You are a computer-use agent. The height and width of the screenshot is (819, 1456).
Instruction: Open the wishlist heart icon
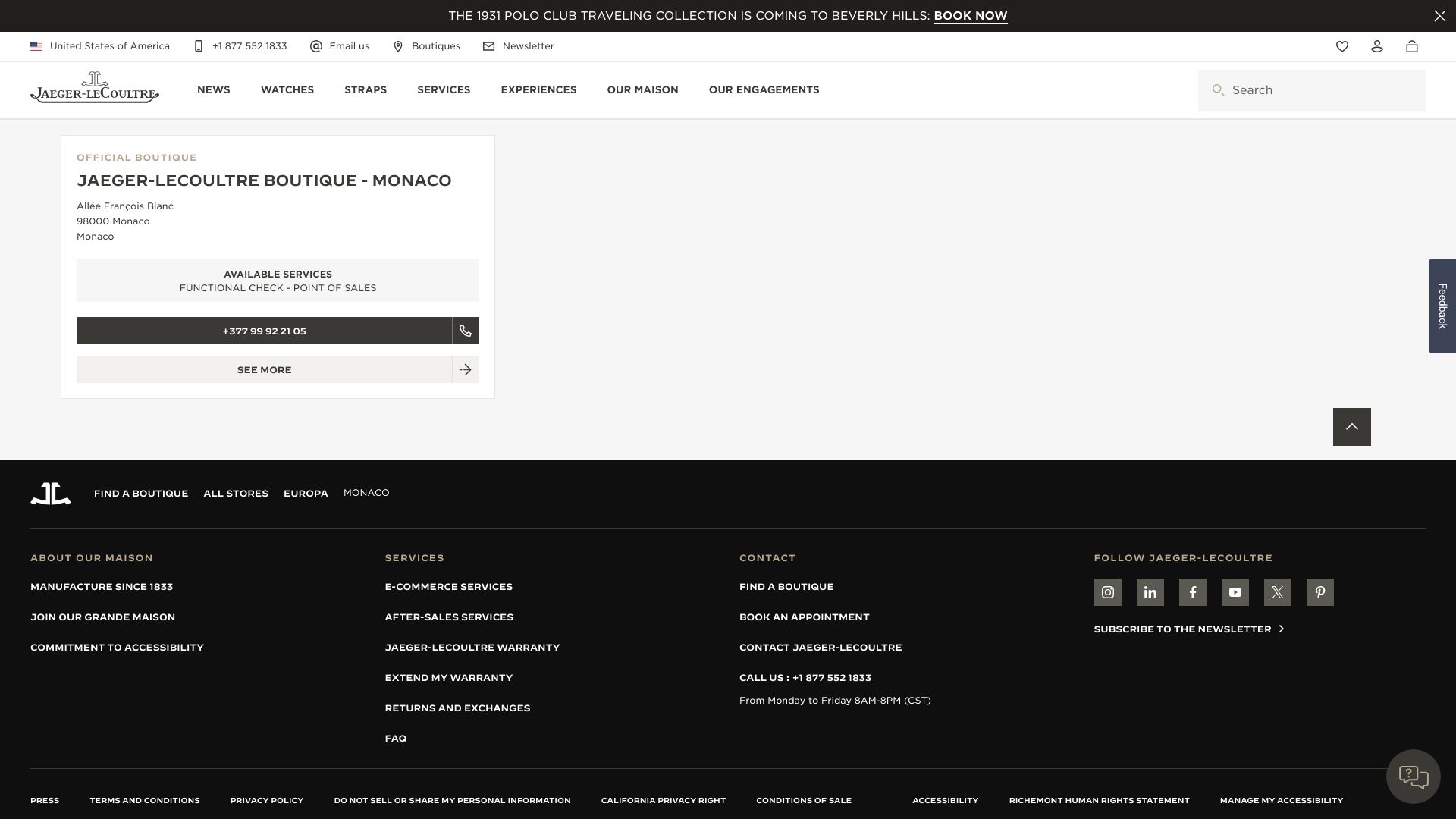(x=1342, y=46)
